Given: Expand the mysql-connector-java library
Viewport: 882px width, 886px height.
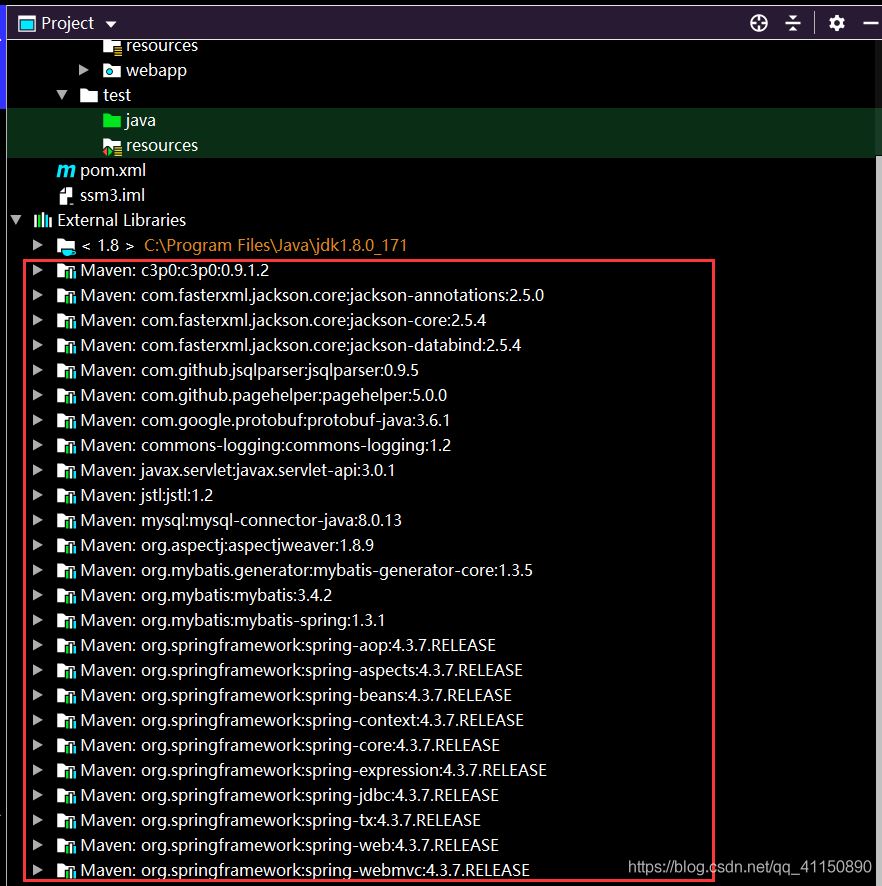Looking at the screenshot, I should click(x=38, y=520).
